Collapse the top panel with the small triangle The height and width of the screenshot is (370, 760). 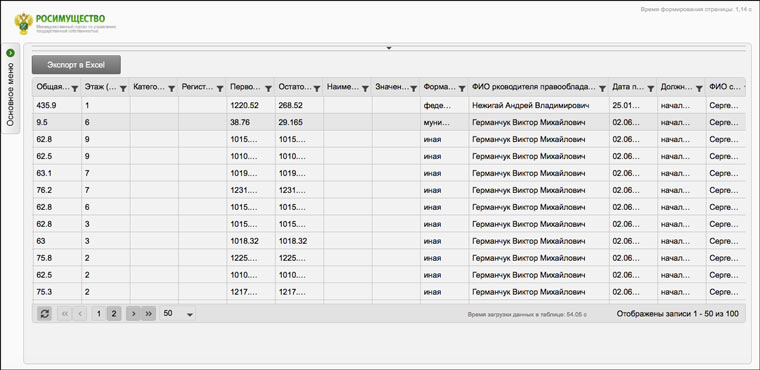(389, 48)
